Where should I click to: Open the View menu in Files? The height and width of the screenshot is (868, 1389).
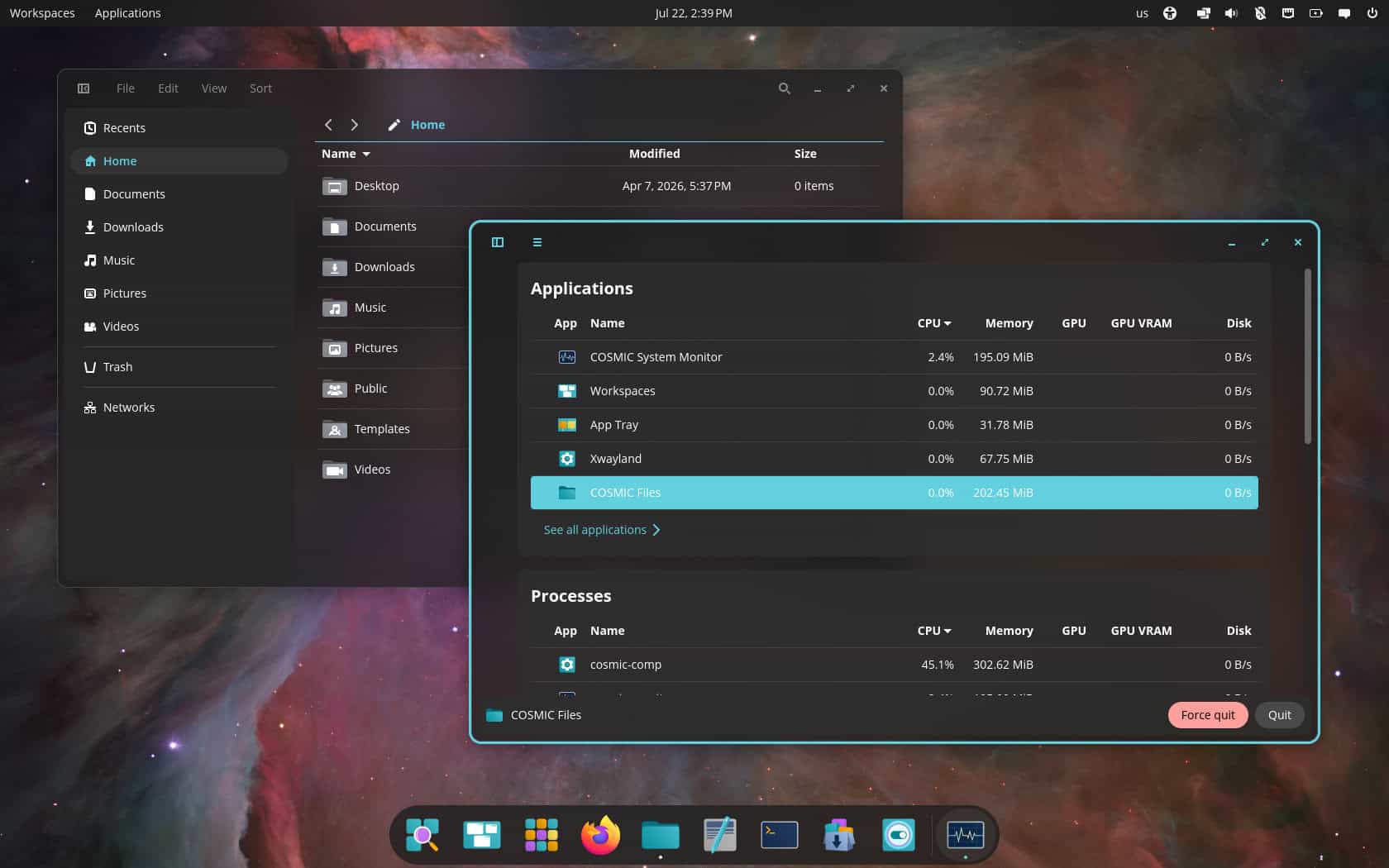(214, 88)
